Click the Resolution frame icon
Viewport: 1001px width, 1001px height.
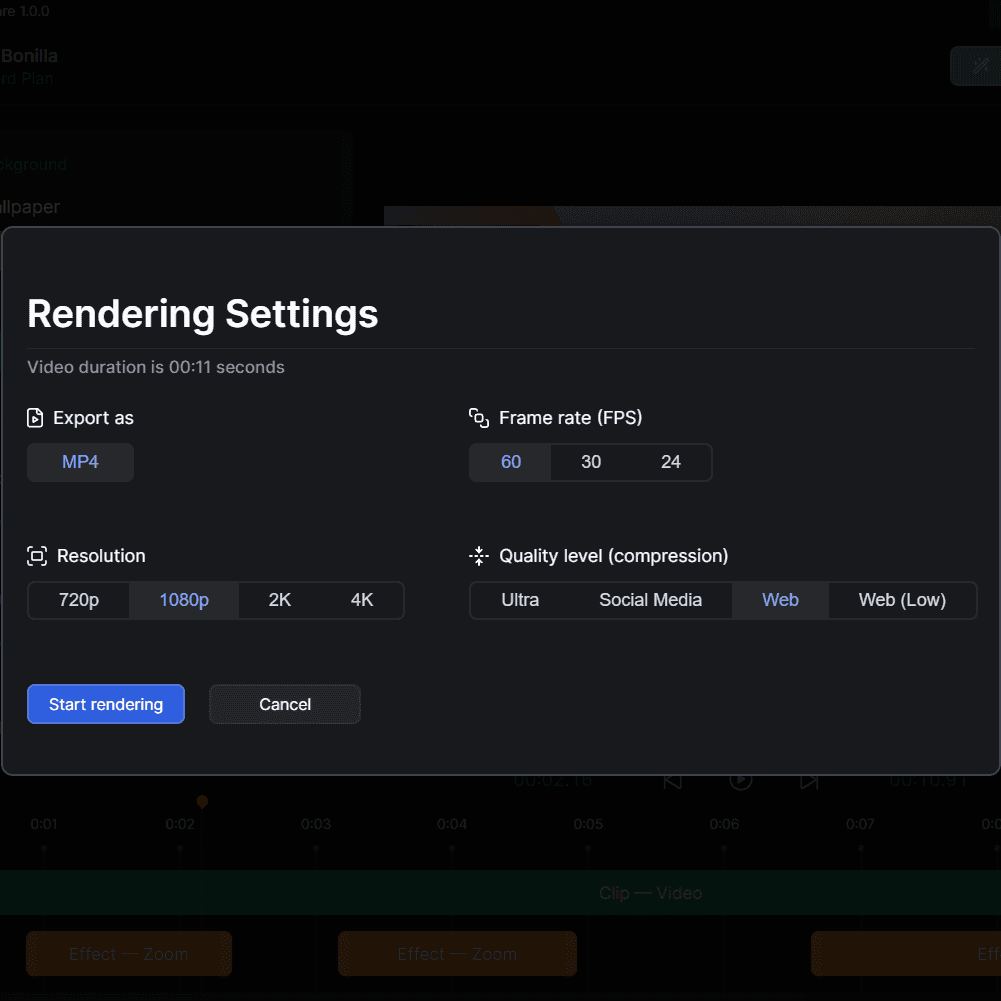point(37,556)
